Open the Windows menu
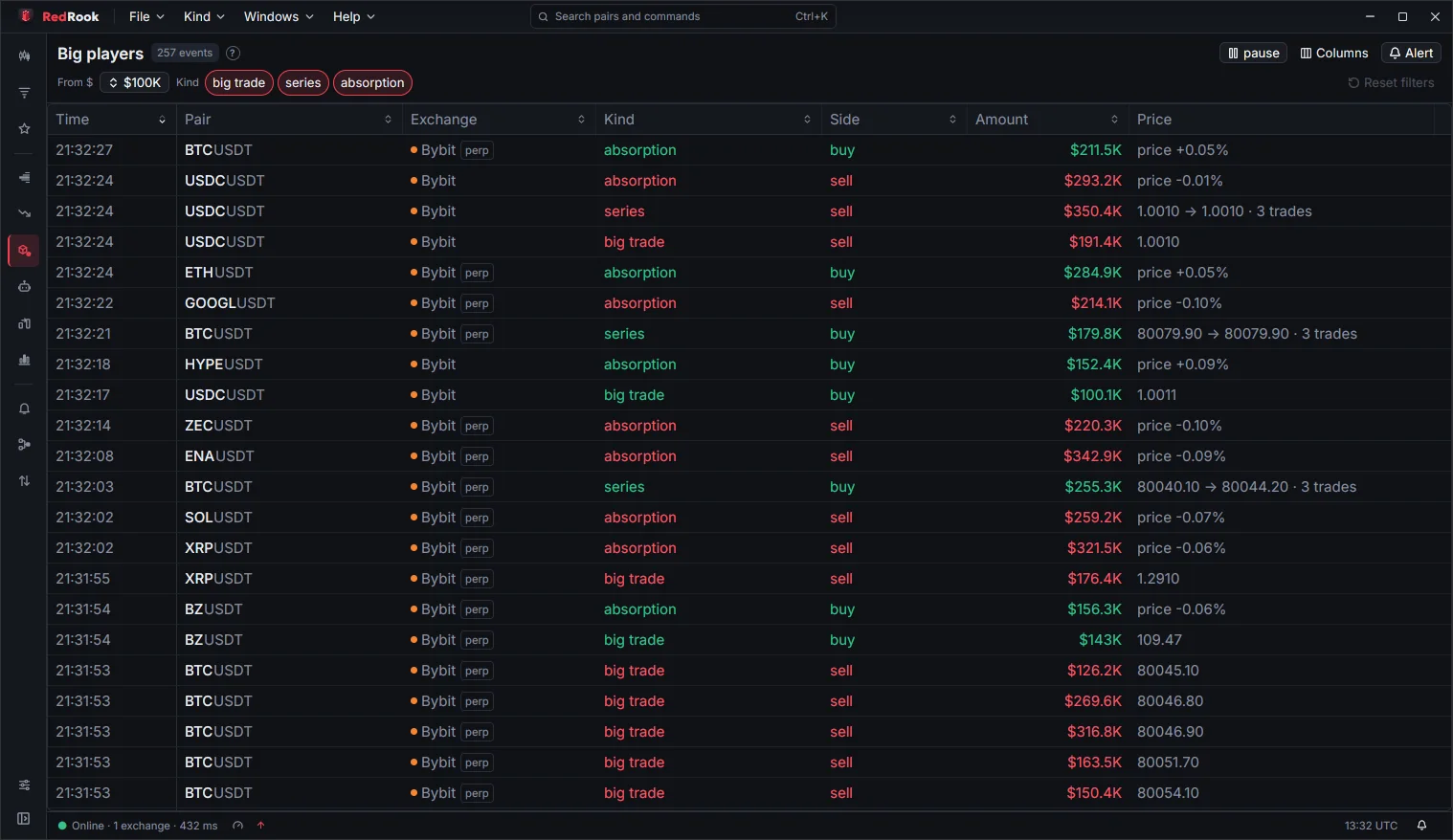This screenshot has height=840, width=1453. point(279,17)
